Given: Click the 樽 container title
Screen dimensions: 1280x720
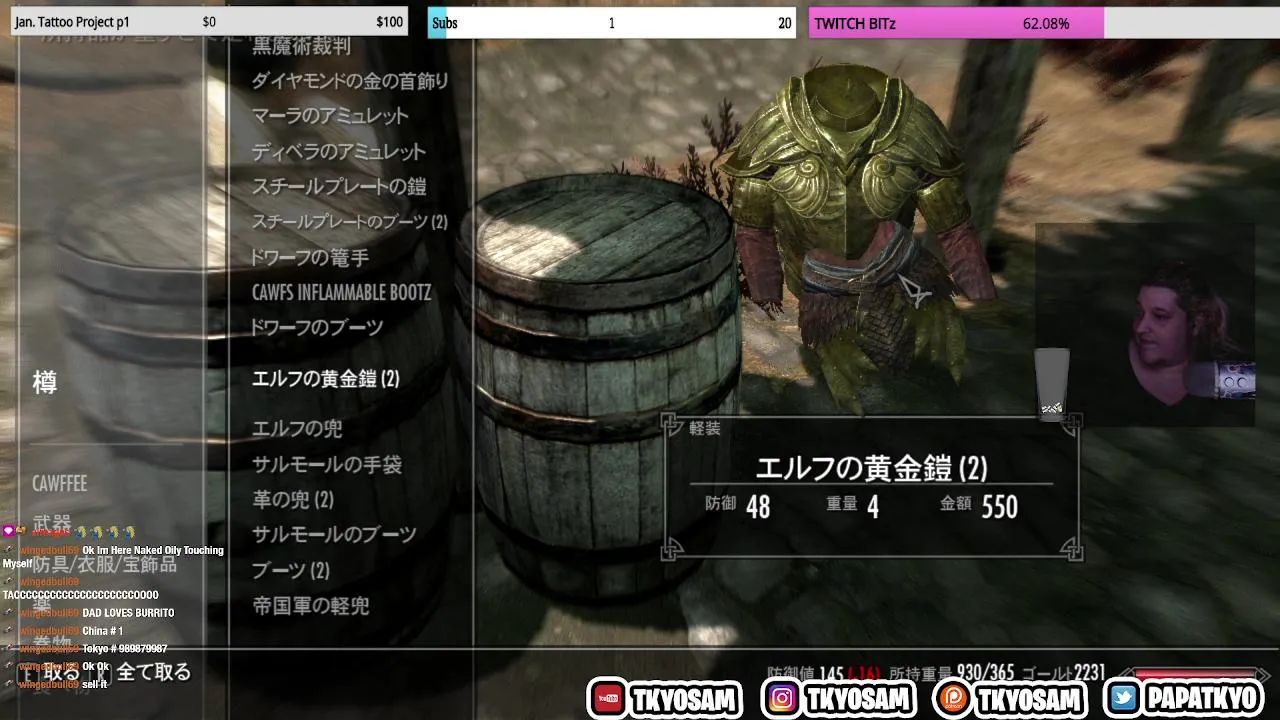Looking at the screenshot, I should [45, 382].
